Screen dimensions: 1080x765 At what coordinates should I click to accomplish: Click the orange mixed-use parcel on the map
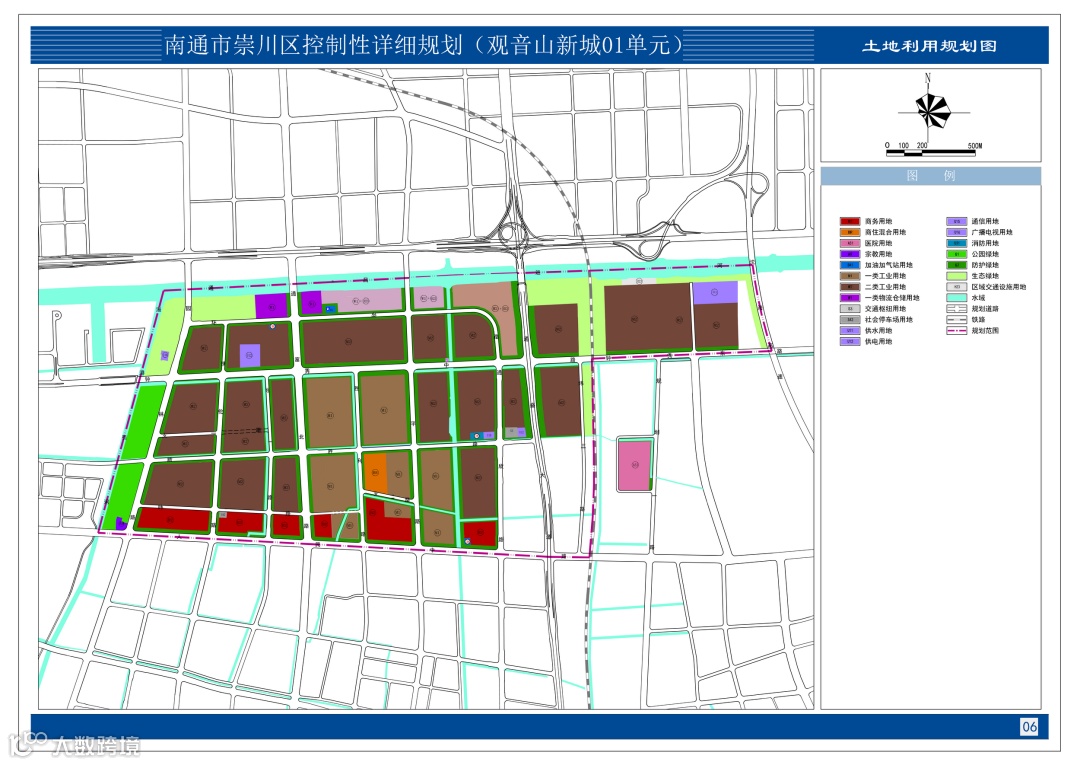tap(375, 473)
